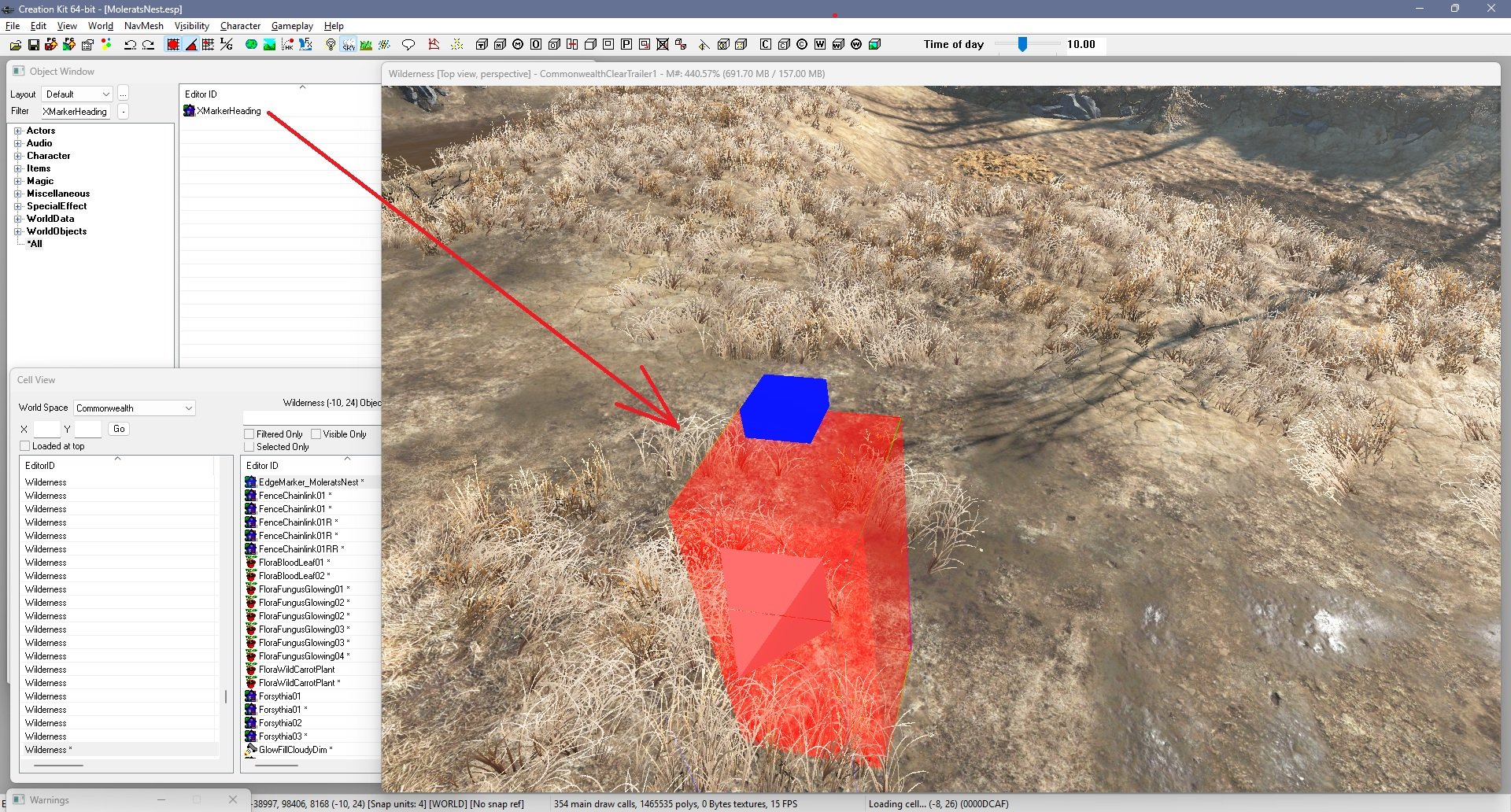Click the Go button in Cell View
The height and width of the screenshot is (812, 1511).
(x=119, y=429)
